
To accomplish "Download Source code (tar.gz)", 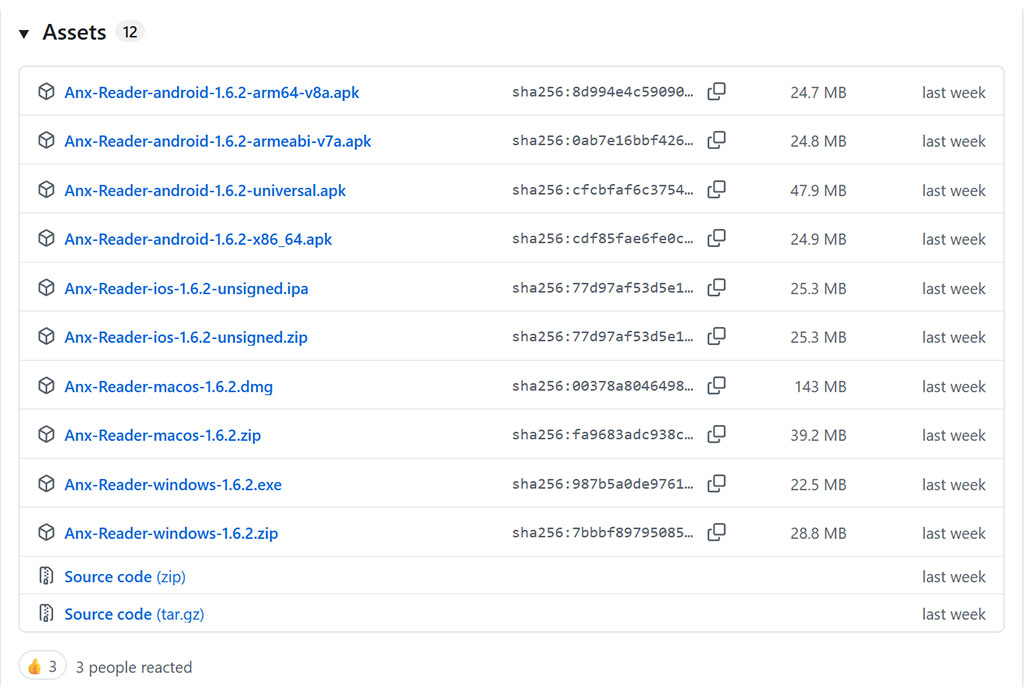I will (x=134, y=614).
